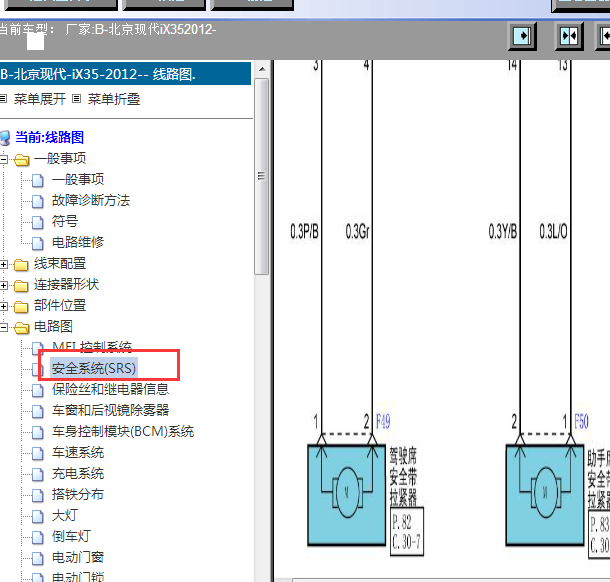Viewport: 610px width, 582px height.
Task: Open 车速系统 diagram
Action: (x=78, y=453)
